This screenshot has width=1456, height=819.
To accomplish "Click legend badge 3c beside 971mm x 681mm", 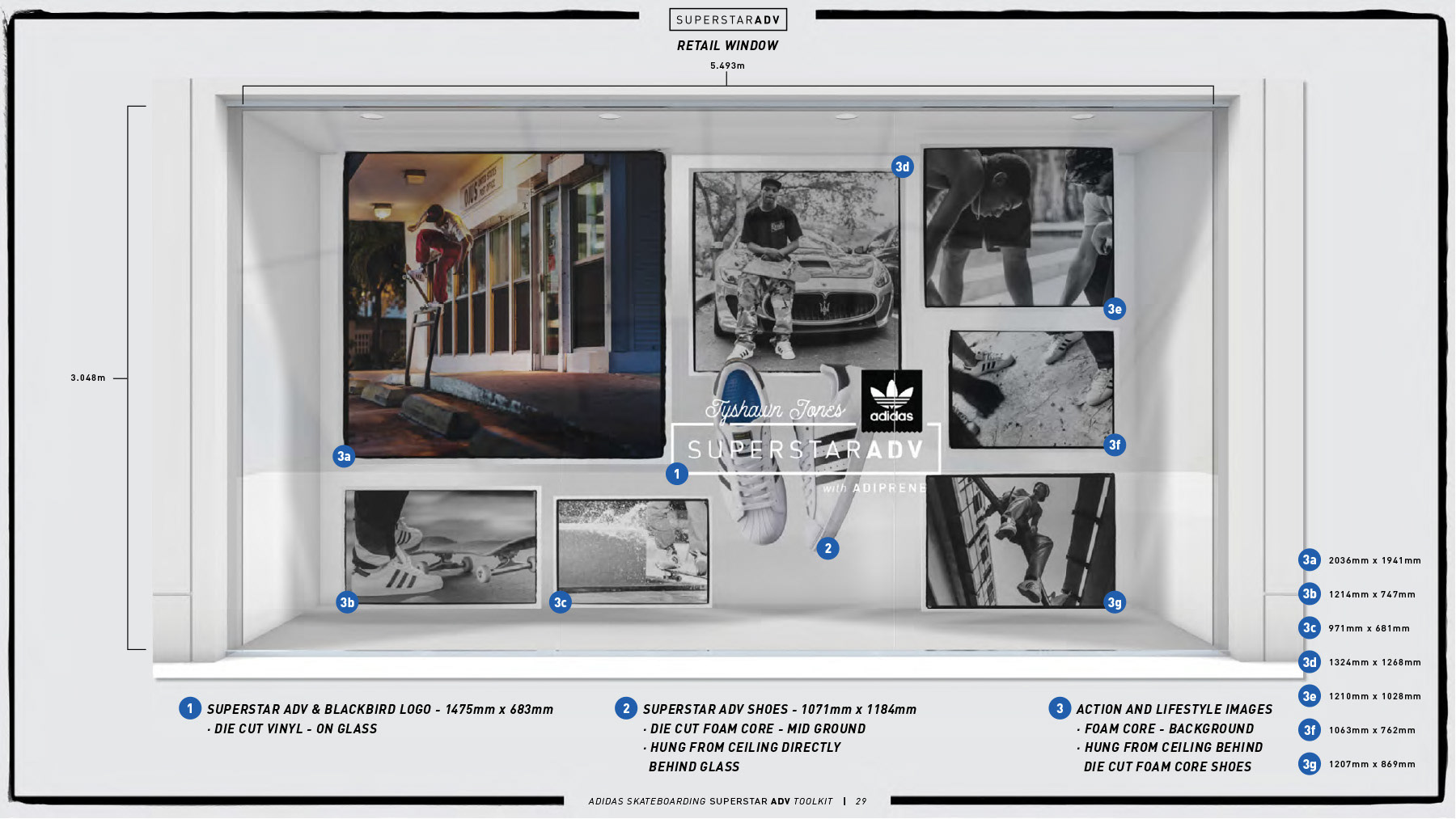I will coord(1310,627).
